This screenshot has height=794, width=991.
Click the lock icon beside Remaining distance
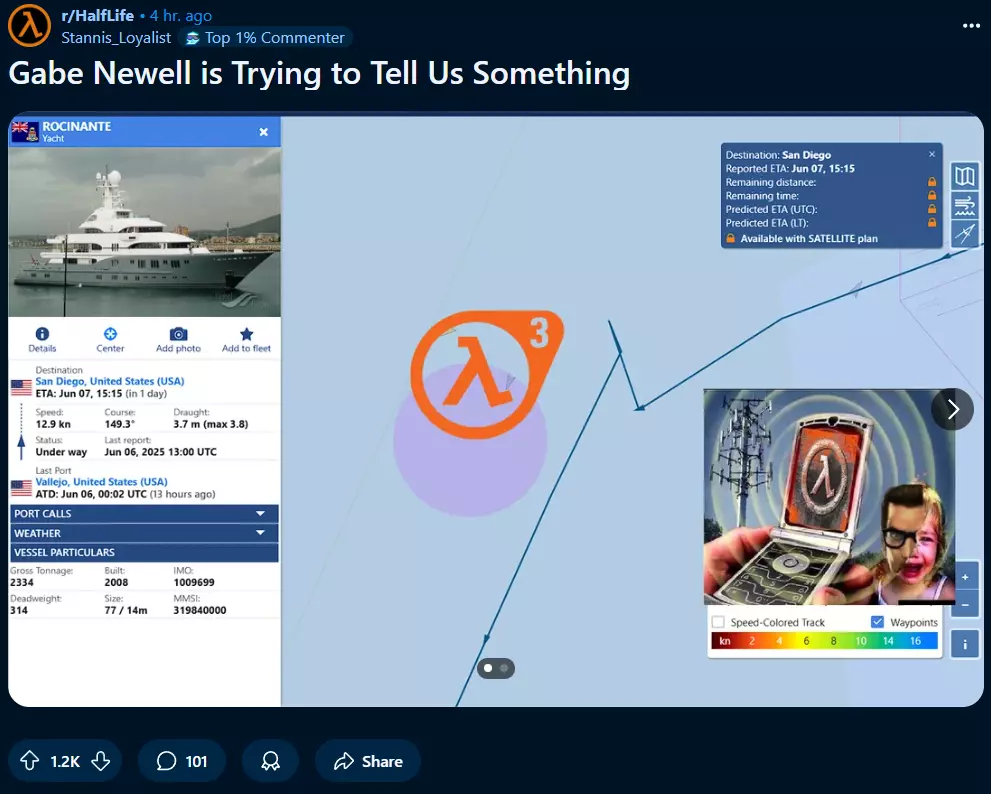(932, 182)
